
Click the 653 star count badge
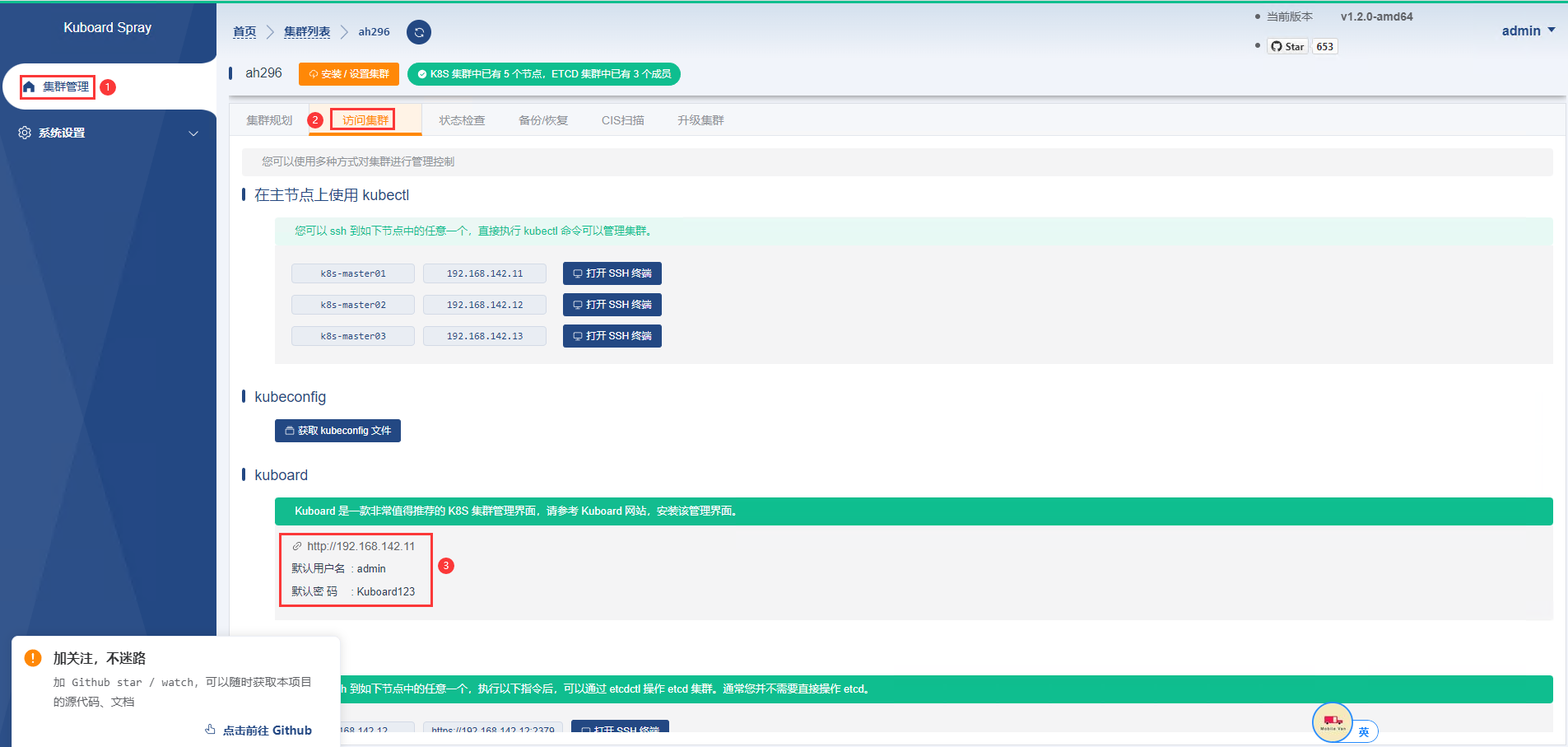point(1324,46)
